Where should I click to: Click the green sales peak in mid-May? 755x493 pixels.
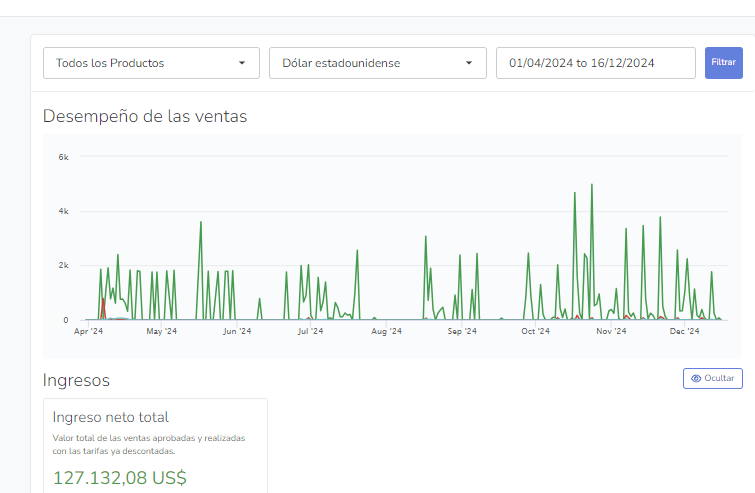pos(201,223)
